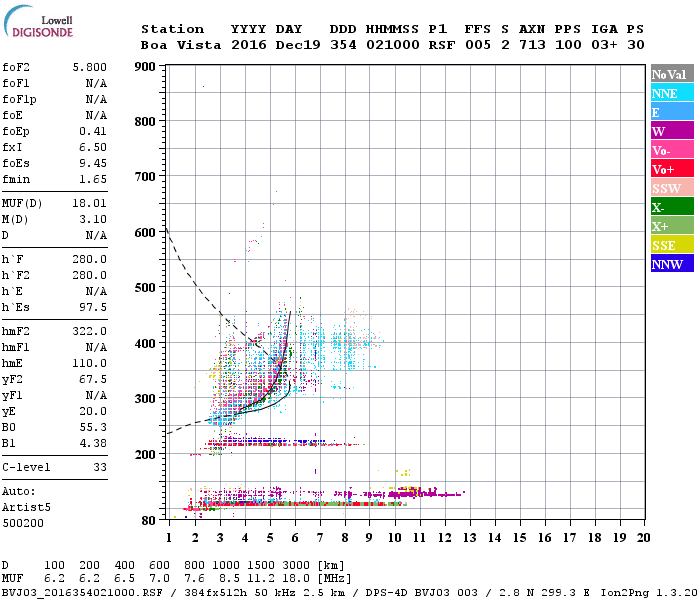Select the SSW legend swatch
Screen dimensions: 700x600
(672, 188)
